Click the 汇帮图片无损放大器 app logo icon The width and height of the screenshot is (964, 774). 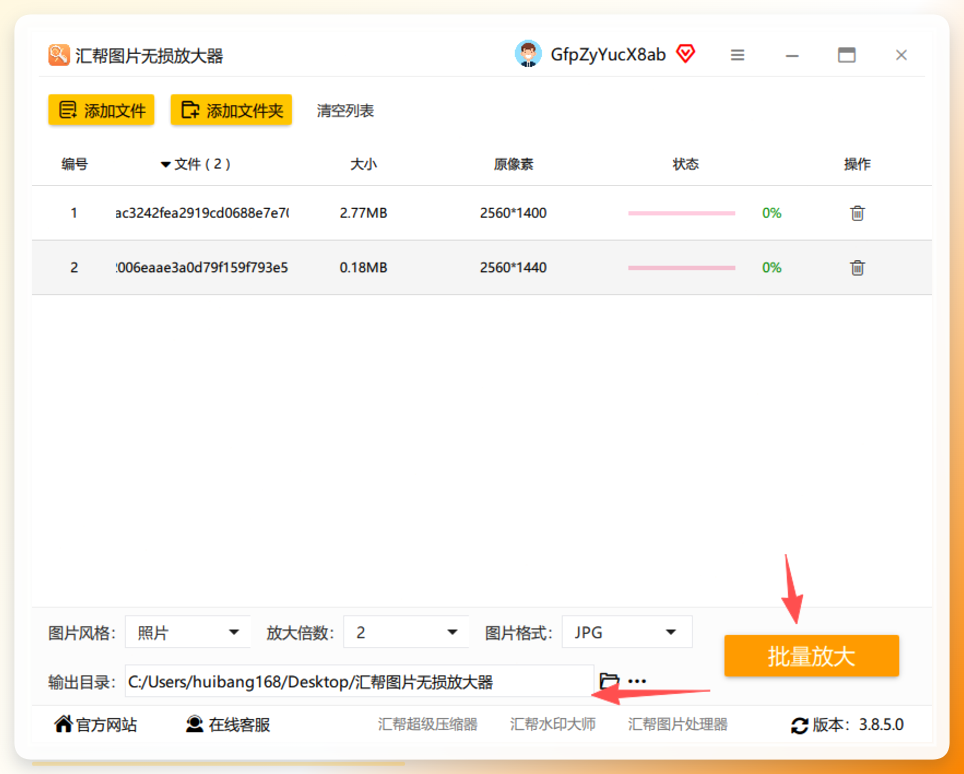58,55
